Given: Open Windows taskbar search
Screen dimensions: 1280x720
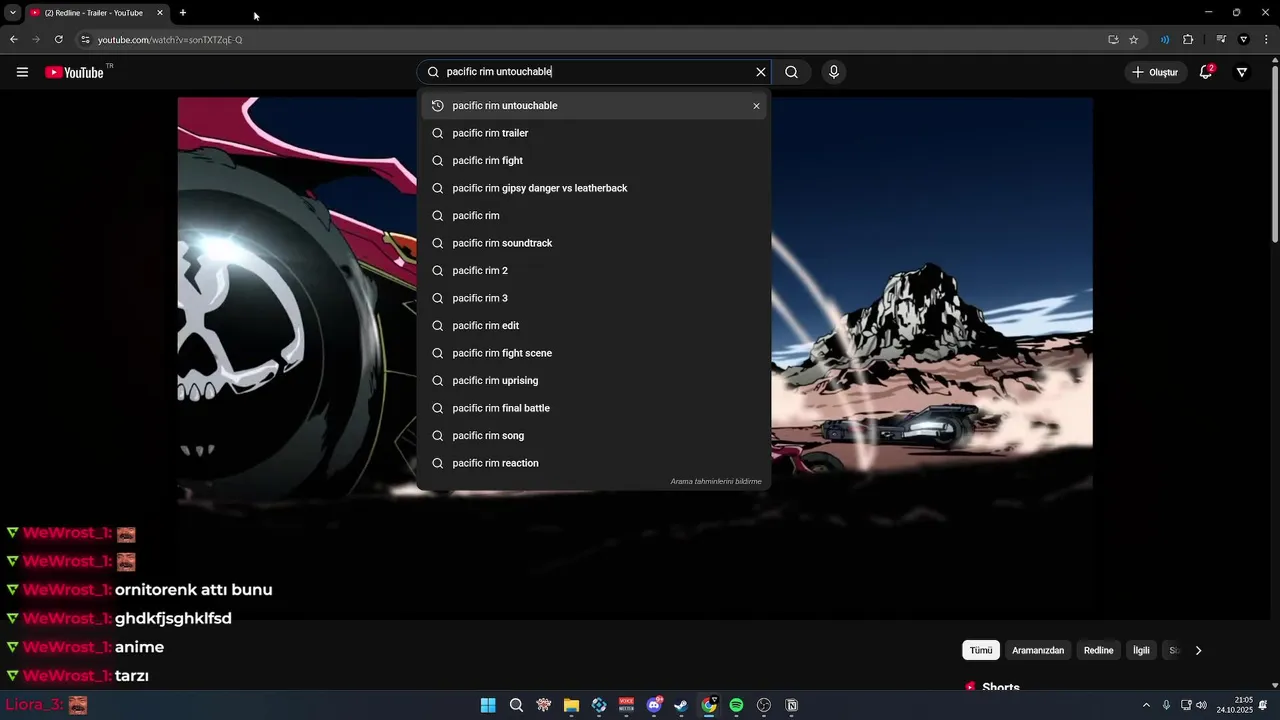Looking at the screenshot, I should pyautogui.click(x=516, y=705).
